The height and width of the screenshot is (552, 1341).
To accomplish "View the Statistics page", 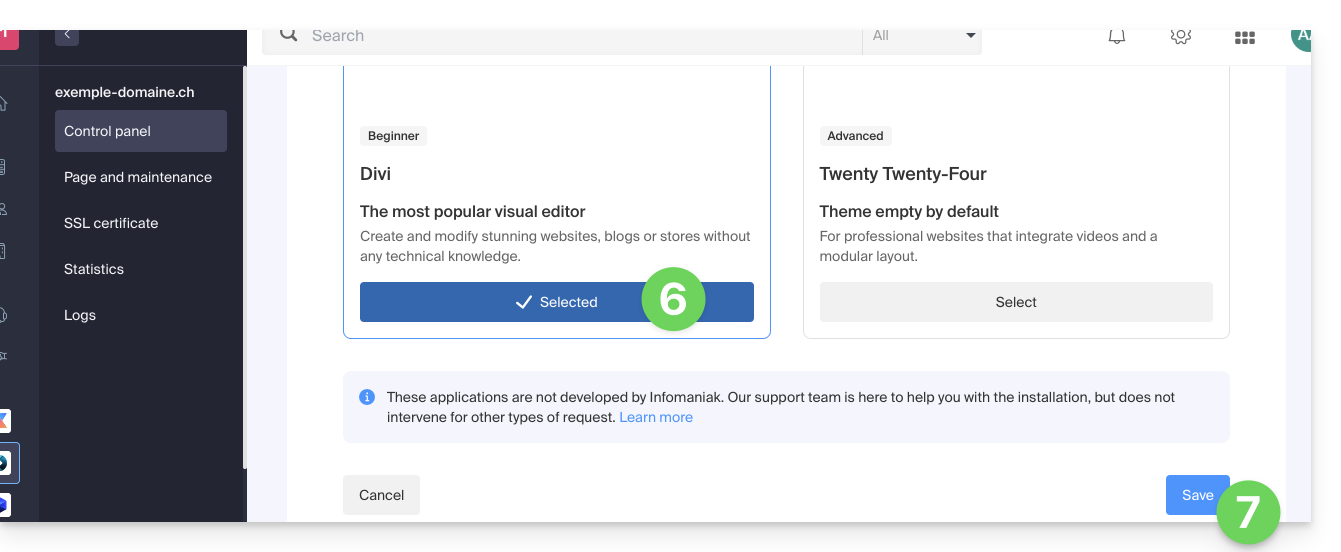I will pyautogui.click(x=94, y=269).
